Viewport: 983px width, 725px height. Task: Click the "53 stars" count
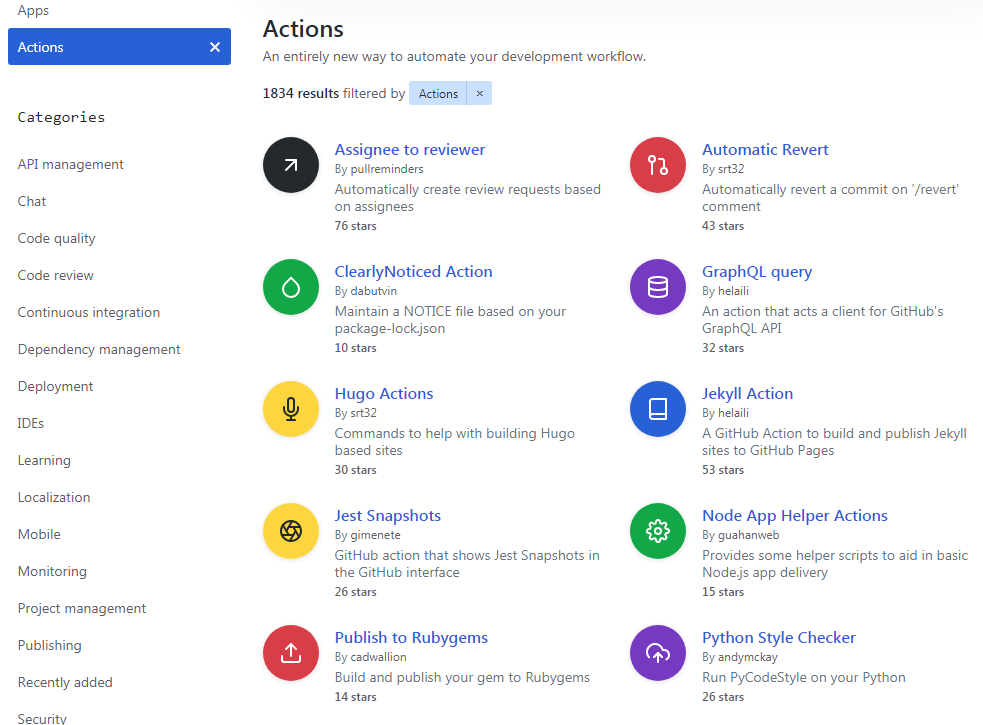[723, 470]
